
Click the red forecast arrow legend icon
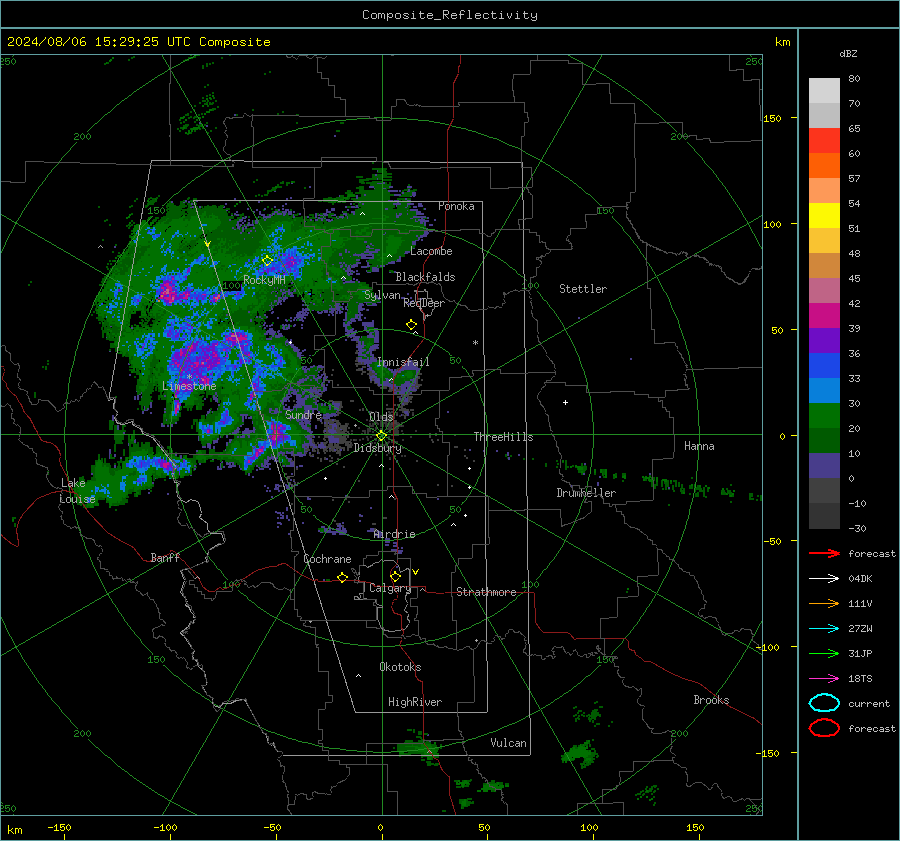point(824,553)
